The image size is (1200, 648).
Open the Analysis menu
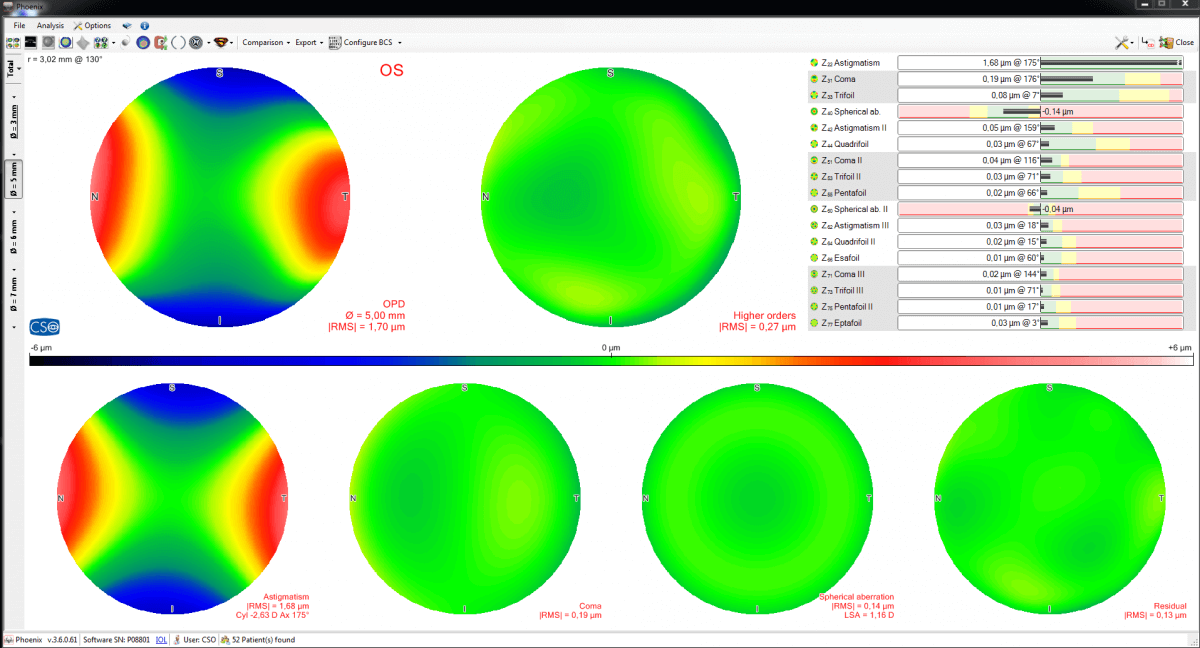point(51,25)
